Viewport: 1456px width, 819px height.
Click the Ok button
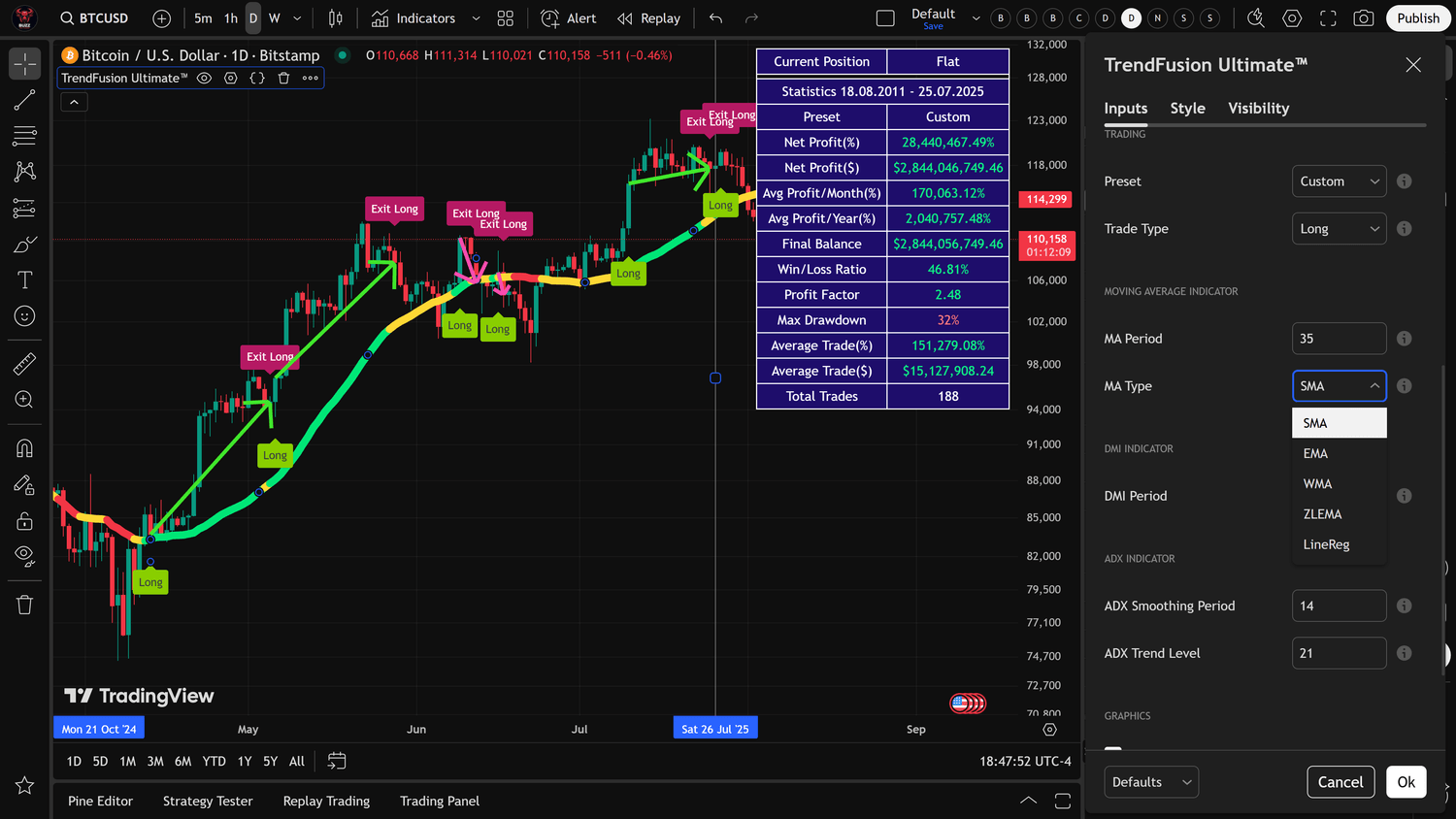coord(1406,782)
